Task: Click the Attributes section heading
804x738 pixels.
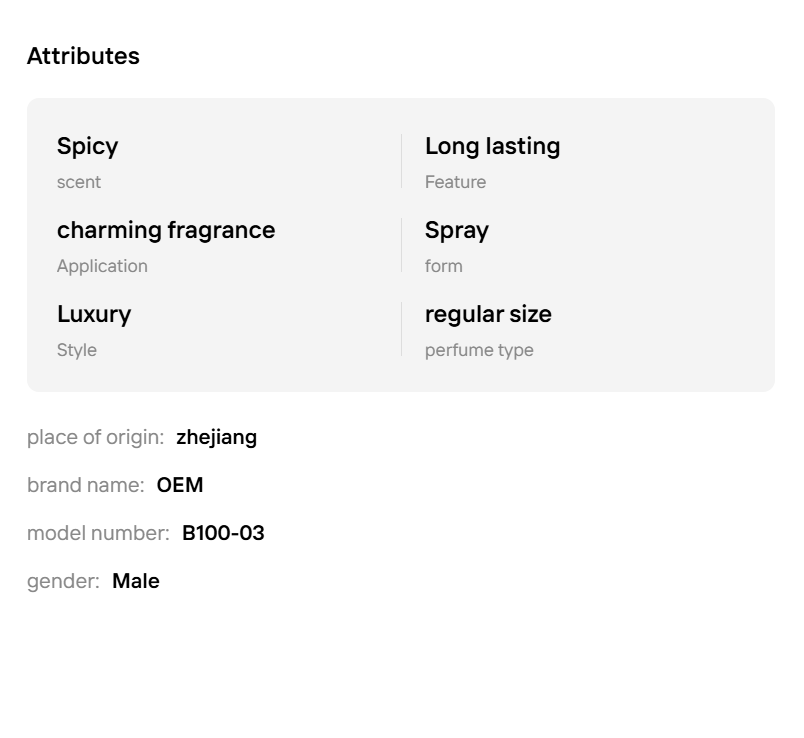Action: 83,57
